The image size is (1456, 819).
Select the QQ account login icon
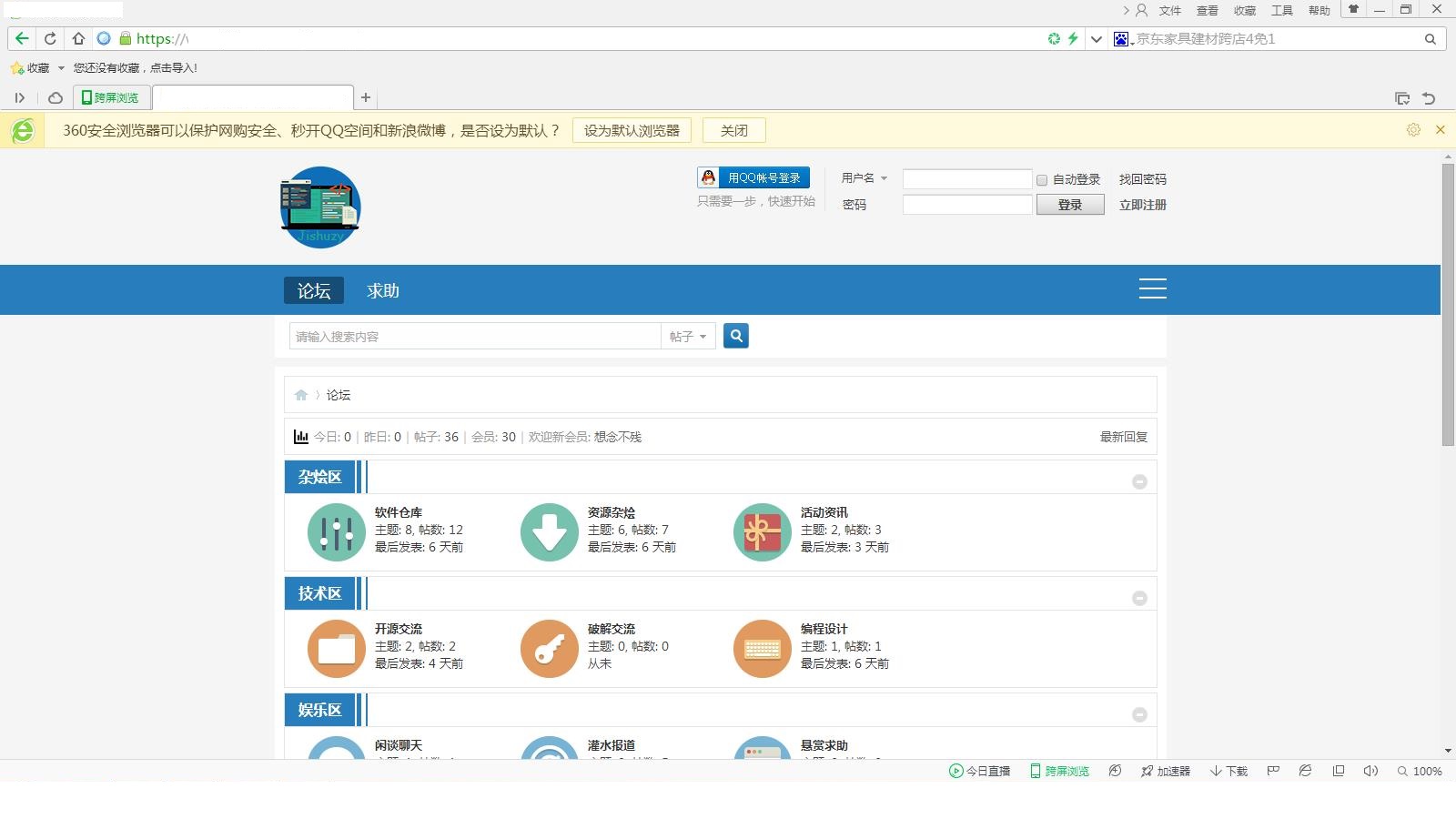click(709, 177)
